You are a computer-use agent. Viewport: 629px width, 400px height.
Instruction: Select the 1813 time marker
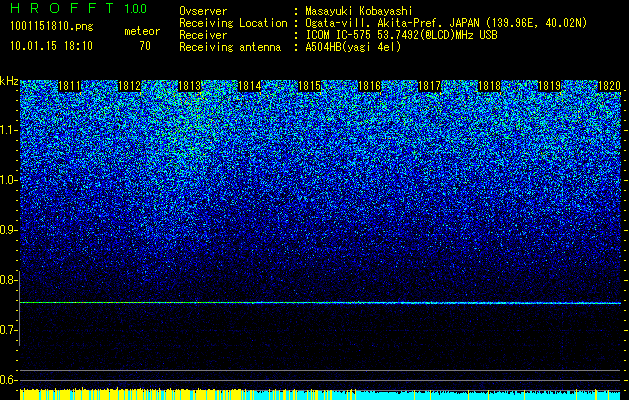[x=189, y=86]
